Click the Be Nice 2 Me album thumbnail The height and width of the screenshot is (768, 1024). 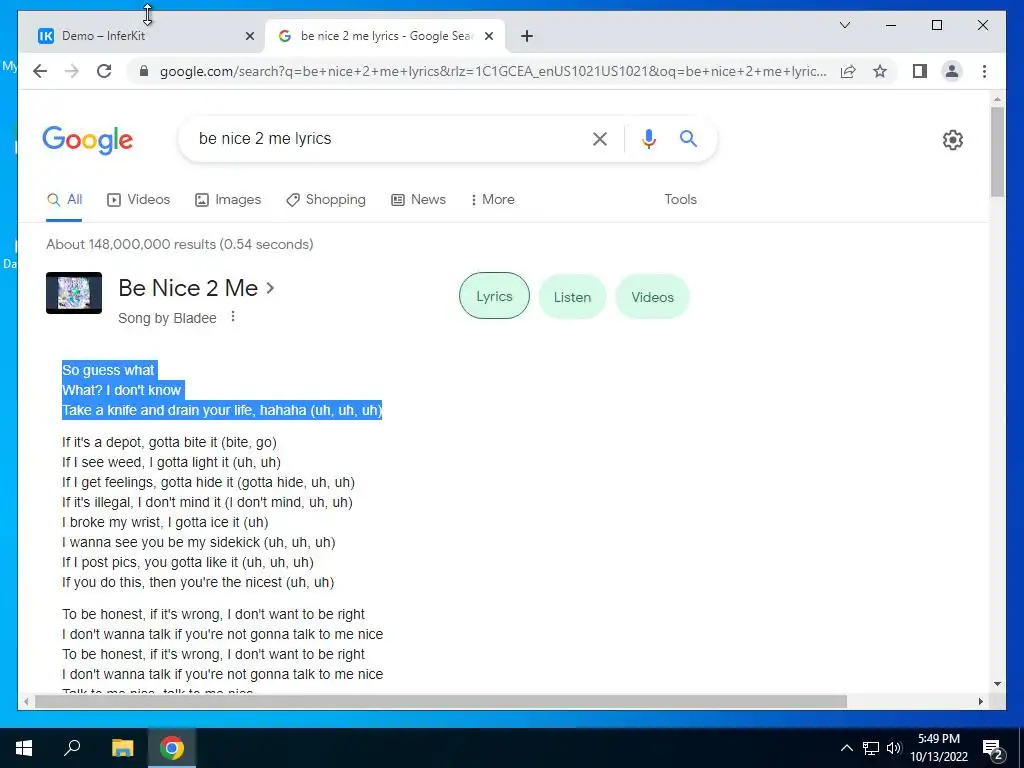coord(74,293)
